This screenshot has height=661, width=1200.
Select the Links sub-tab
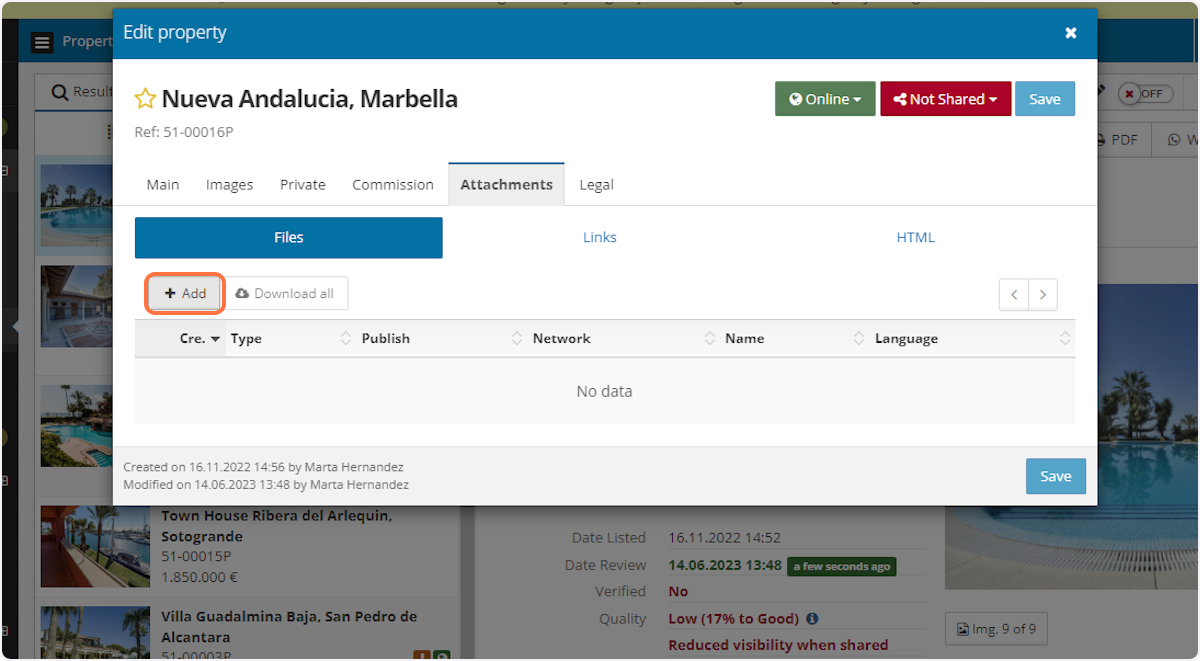pyautogui.click(x=600, y=238)
